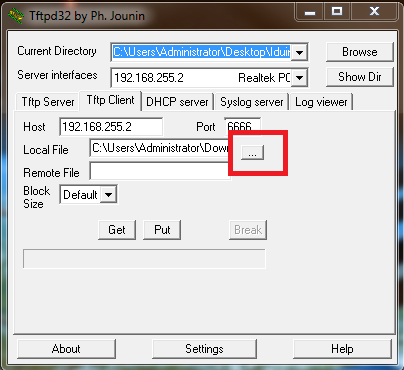Image resolution: width=404 pixels, height=370 pixels.
Task: Click the Put button
Action: [x=162, y=230]
